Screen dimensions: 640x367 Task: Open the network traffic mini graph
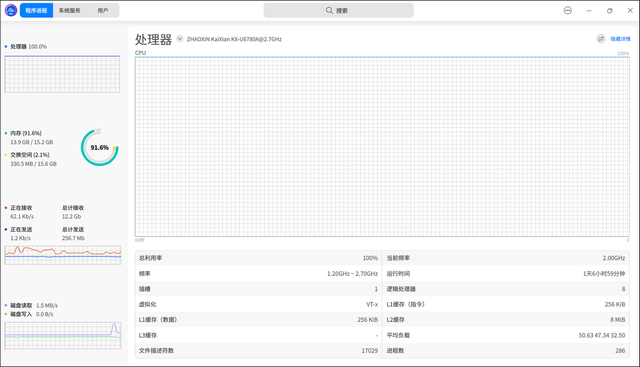[63, 255]
